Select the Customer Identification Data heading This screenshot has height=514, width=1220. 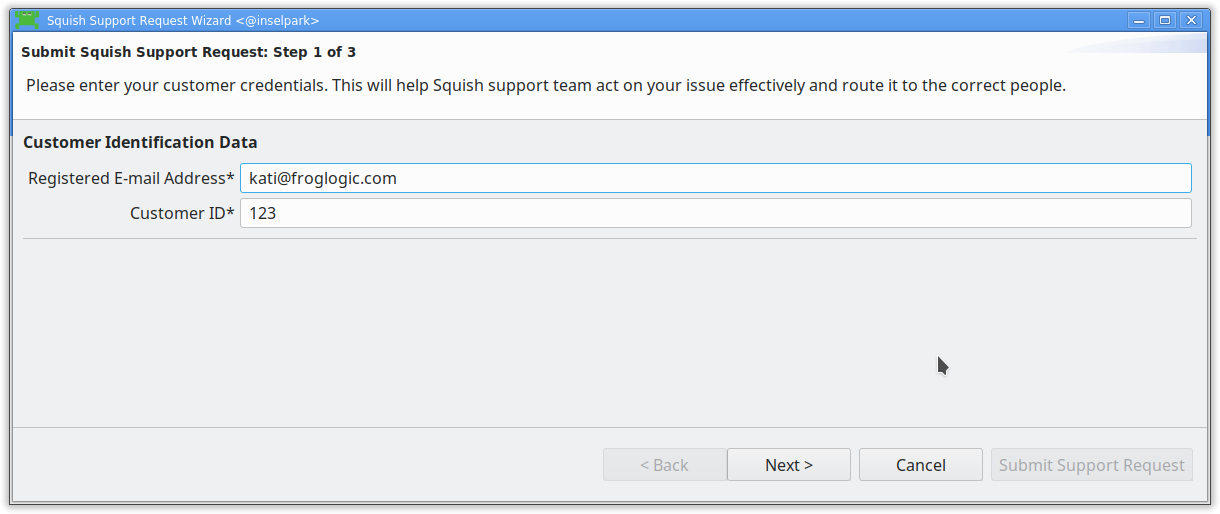(x=140, y=142)
